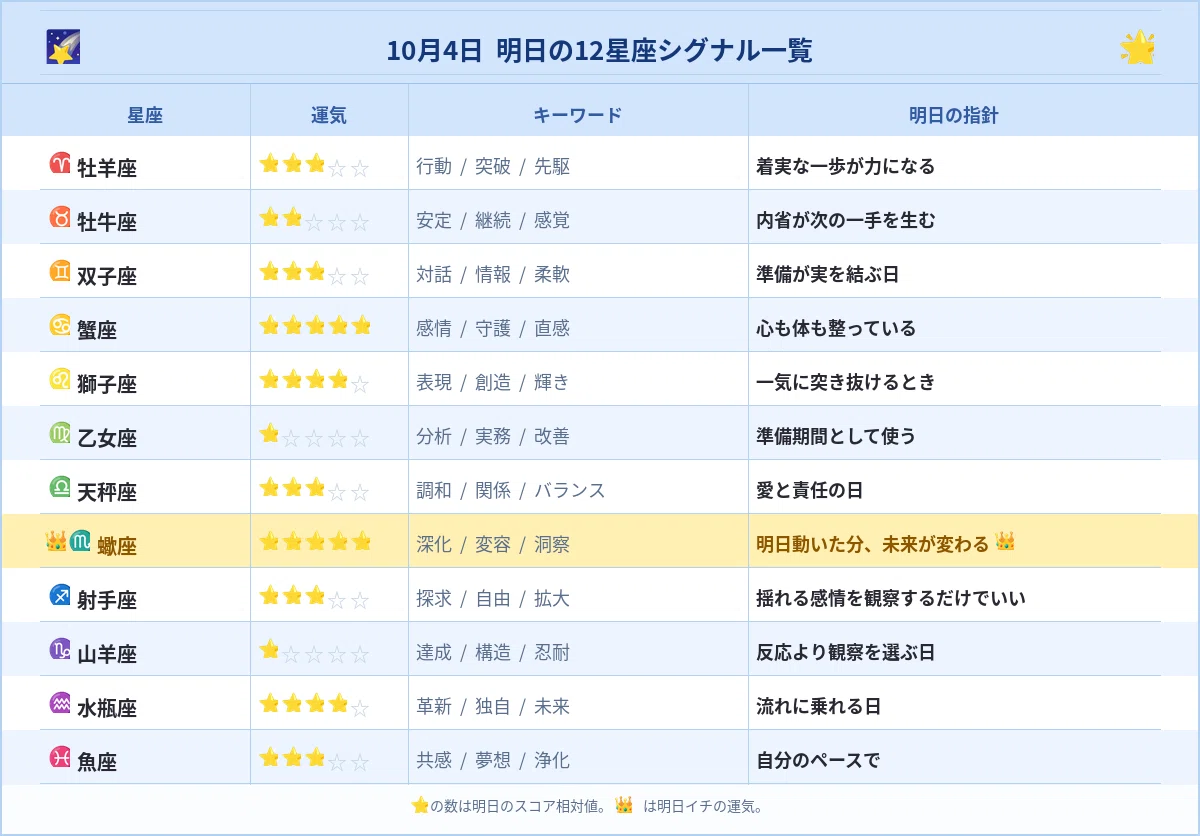Click the guidance text 着実な一歩が力になる

click(x=846, y=166)
